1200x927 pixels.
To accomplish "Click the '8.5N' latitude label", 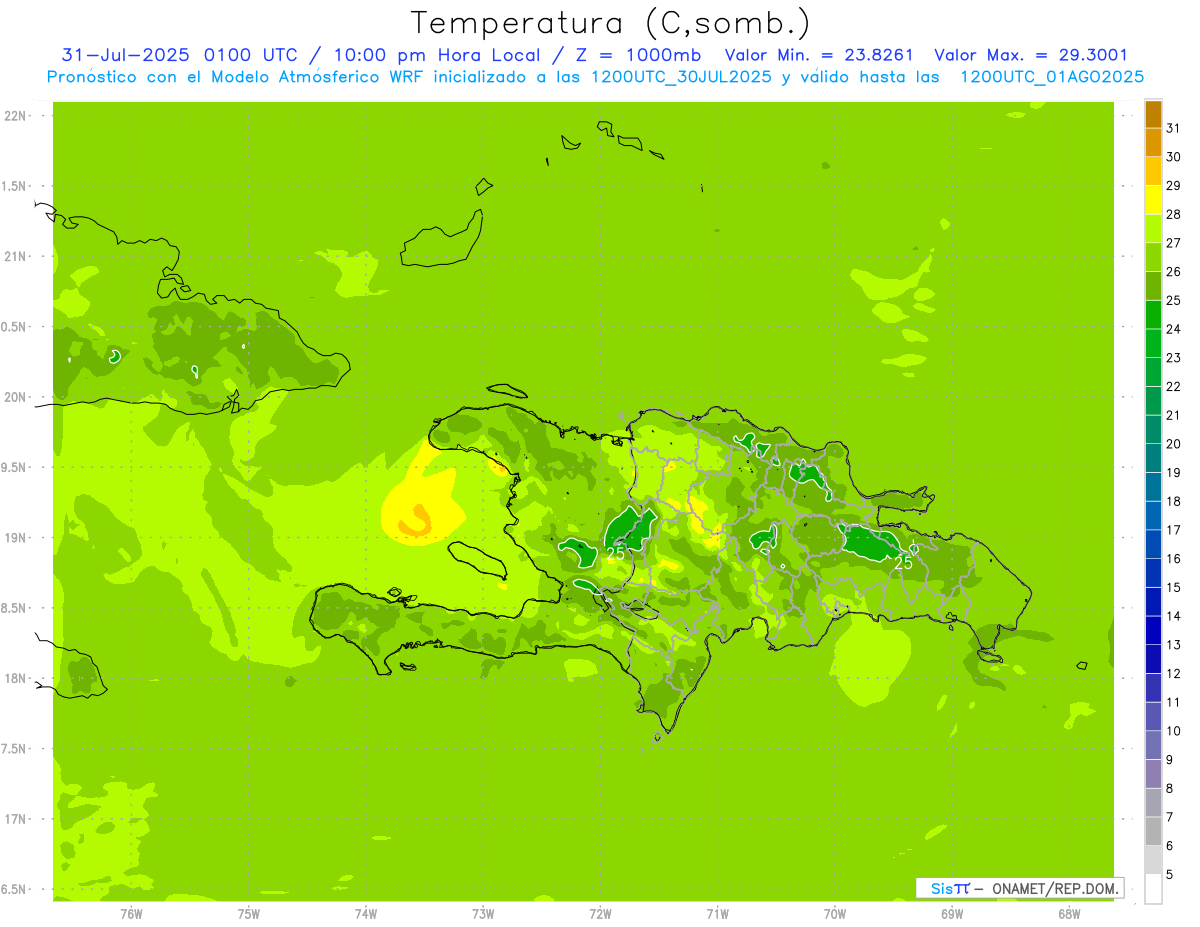I will click(14, 608).
